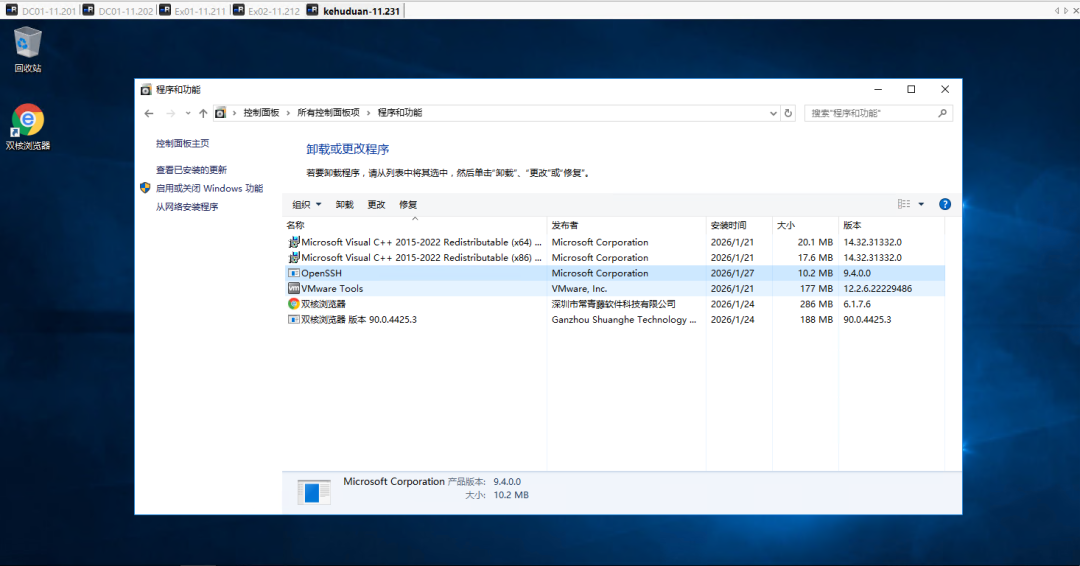
Task: Open the Recycle Bin desktop icon
Action: (x=28, y=50)
